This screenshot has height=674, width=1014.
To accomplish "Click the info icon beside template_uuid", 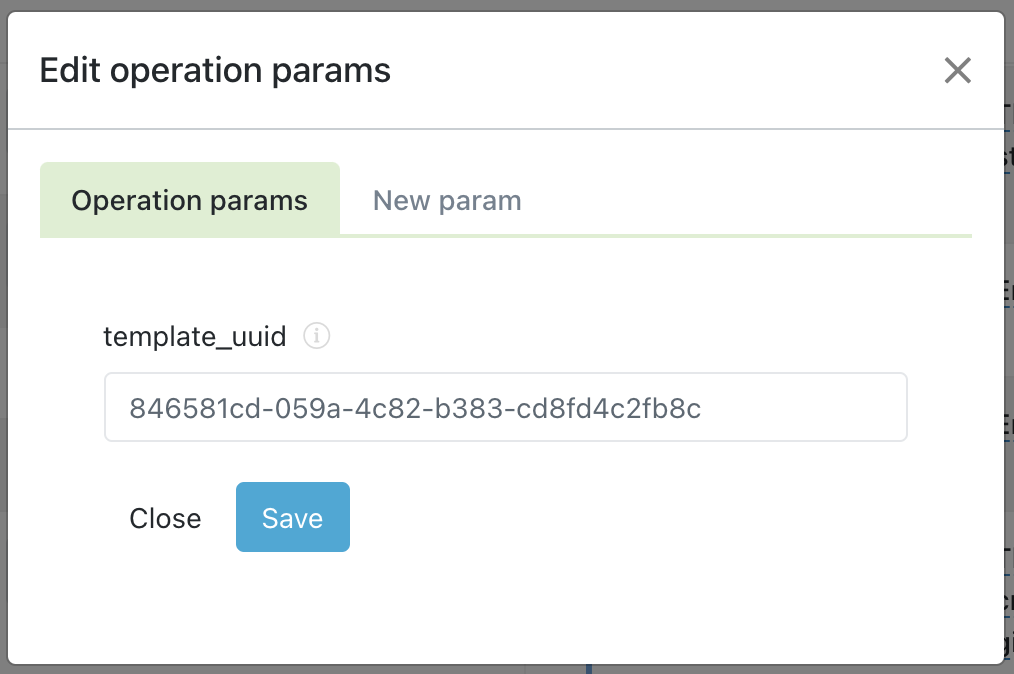I will pos(317,336).
